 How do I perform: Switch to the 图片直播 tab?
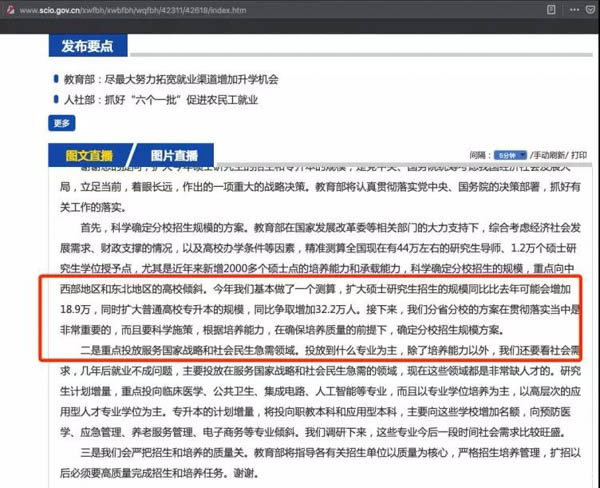174,155
